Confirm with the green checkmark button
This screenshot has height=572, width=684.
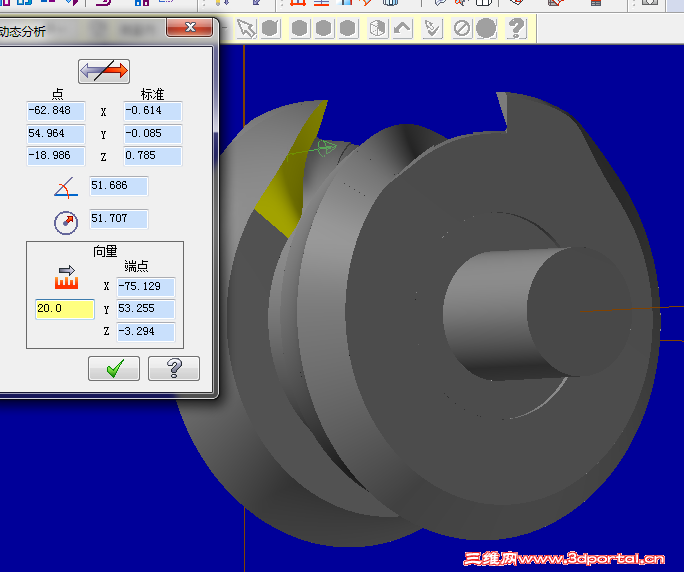[x=114, y=368]
